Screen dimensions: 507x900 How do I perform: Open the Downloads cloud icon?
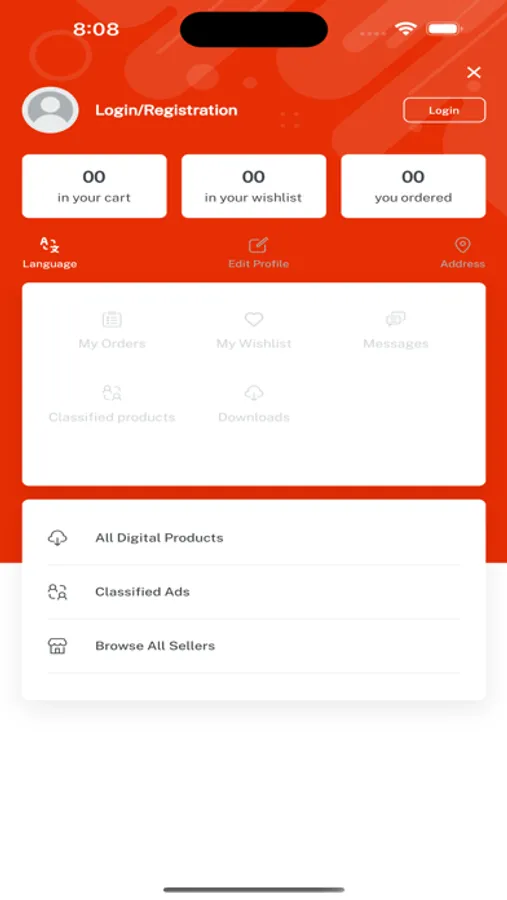click(x=254, y=393)
